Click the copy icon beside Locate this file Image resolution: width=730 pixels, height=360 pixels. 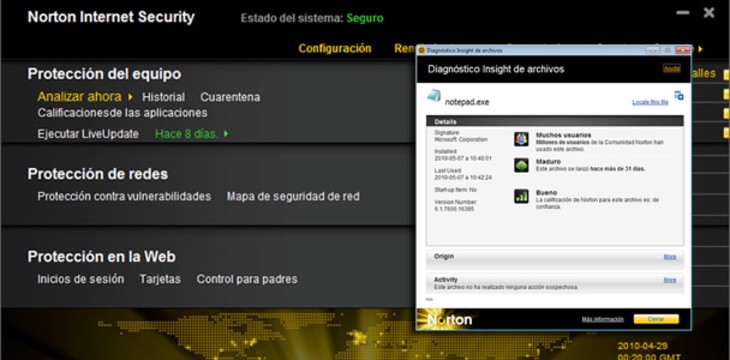click(x=679, y=95)
